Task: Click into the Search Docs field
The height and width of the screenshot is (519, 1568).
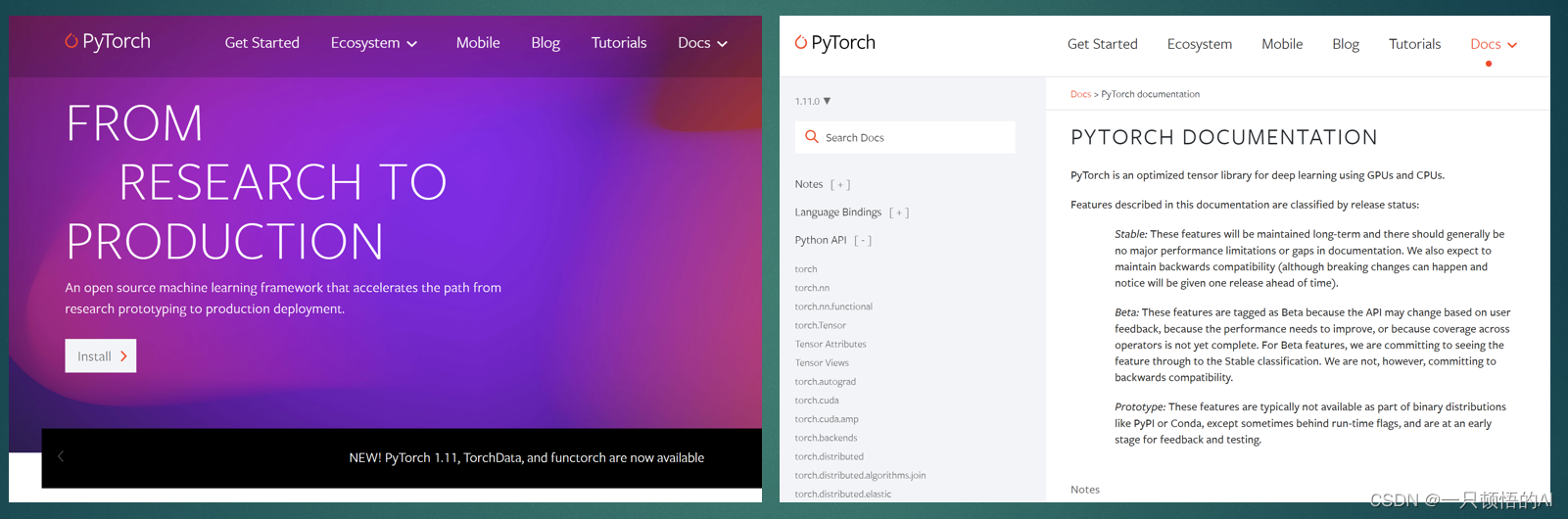Action: click(x=905, y=137)
